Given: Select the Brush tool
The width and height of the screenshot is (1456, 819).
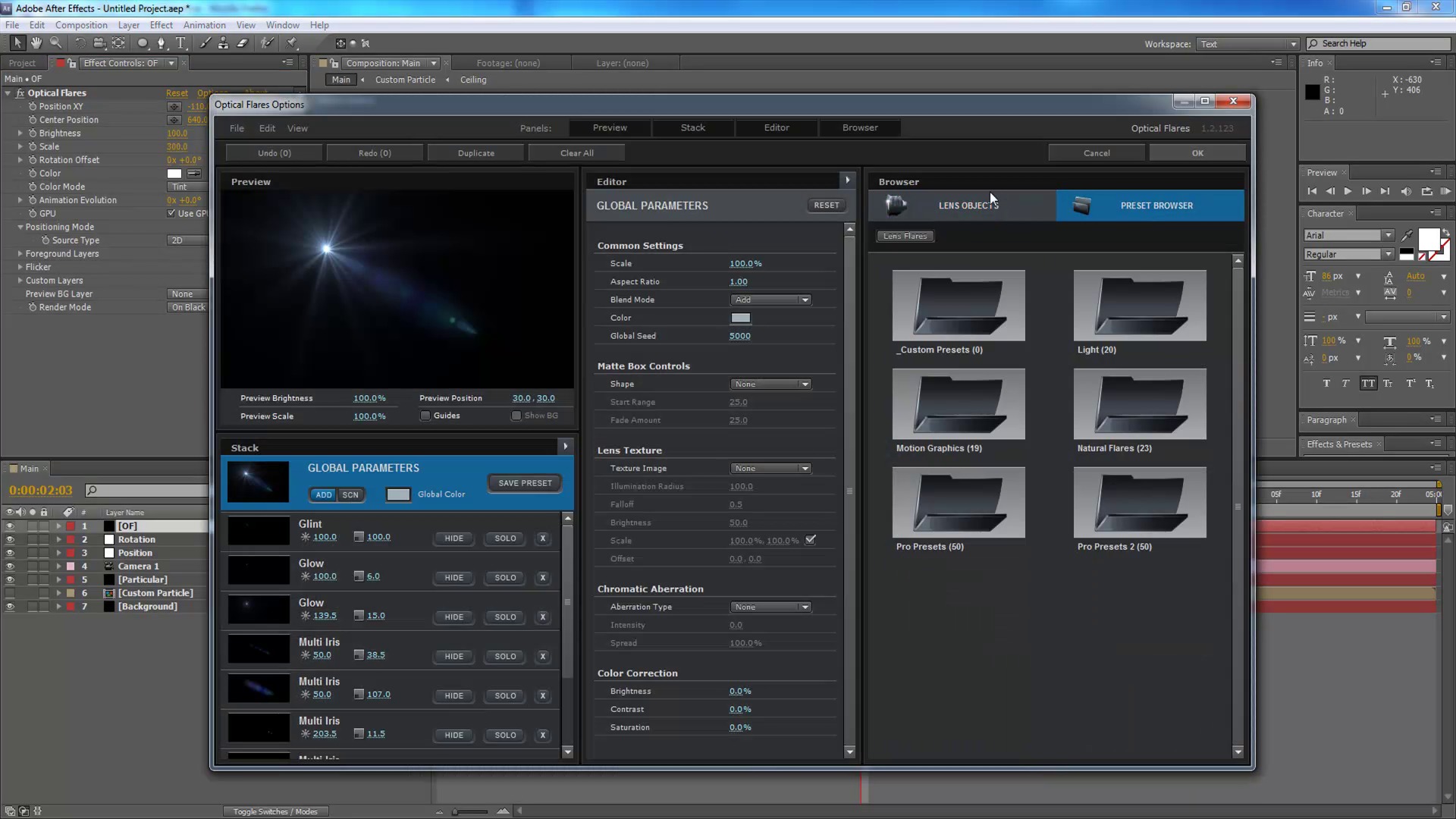Looking at the screenshot, I should 205,43.
